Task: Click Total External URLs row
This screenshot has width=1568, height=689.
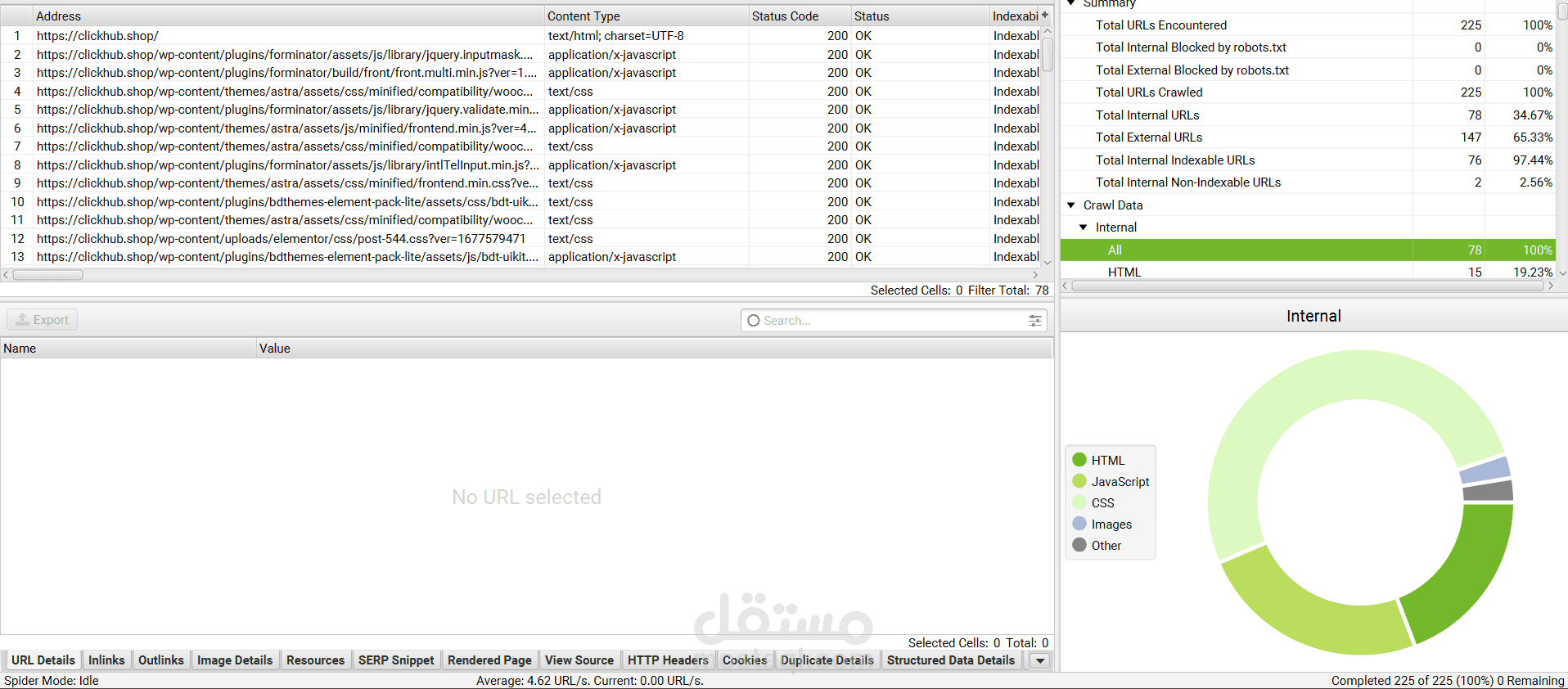Action: (x=1308, y=137)
